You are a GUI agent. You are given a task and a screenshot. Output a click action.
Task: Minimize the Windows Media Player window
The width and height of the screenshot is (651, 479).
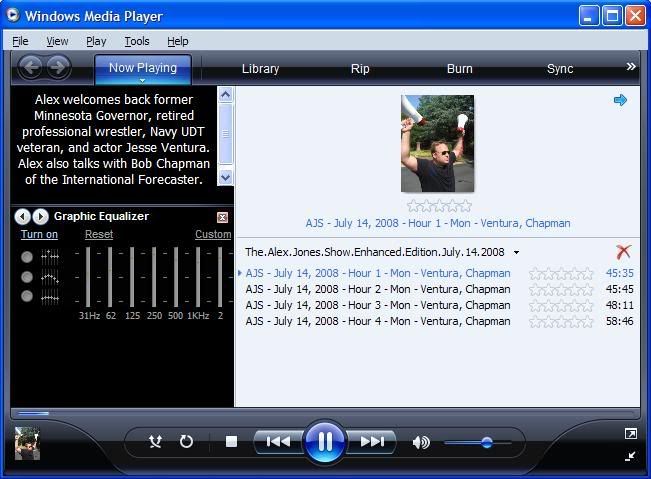coord(589,16)
